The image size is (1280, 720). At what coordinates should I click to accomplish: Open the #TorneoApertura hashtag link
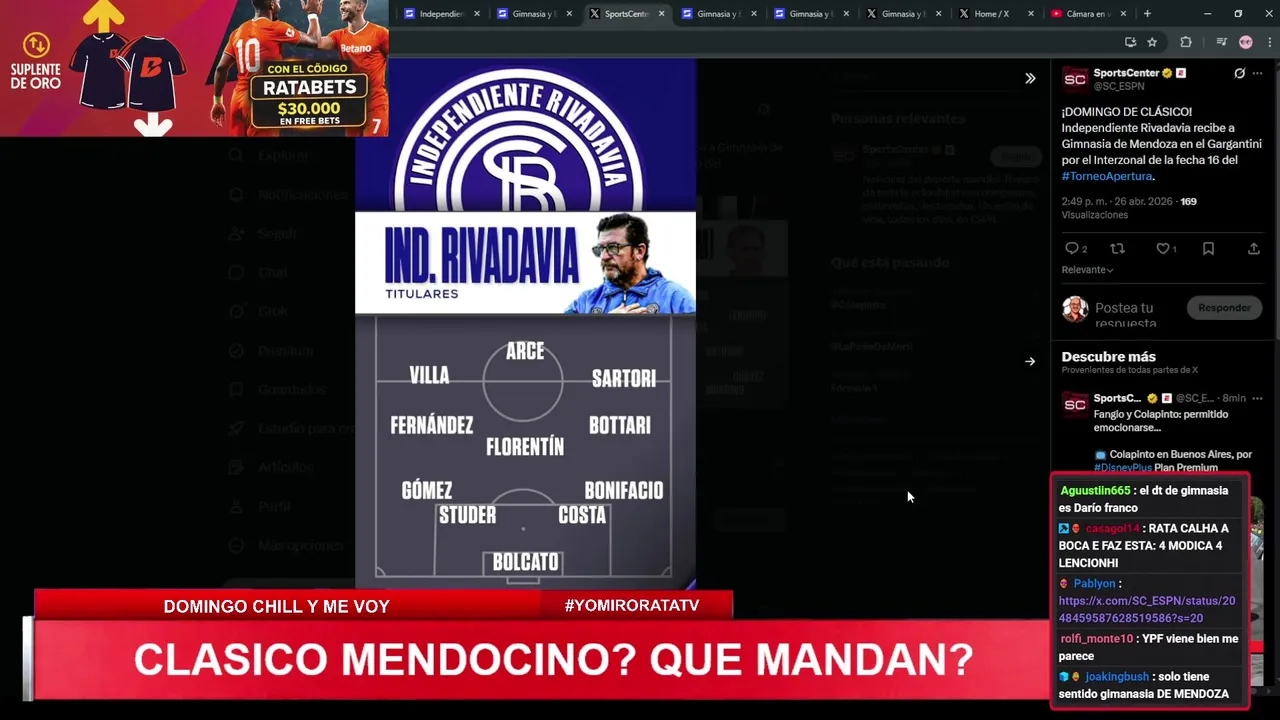(1107, 176)
